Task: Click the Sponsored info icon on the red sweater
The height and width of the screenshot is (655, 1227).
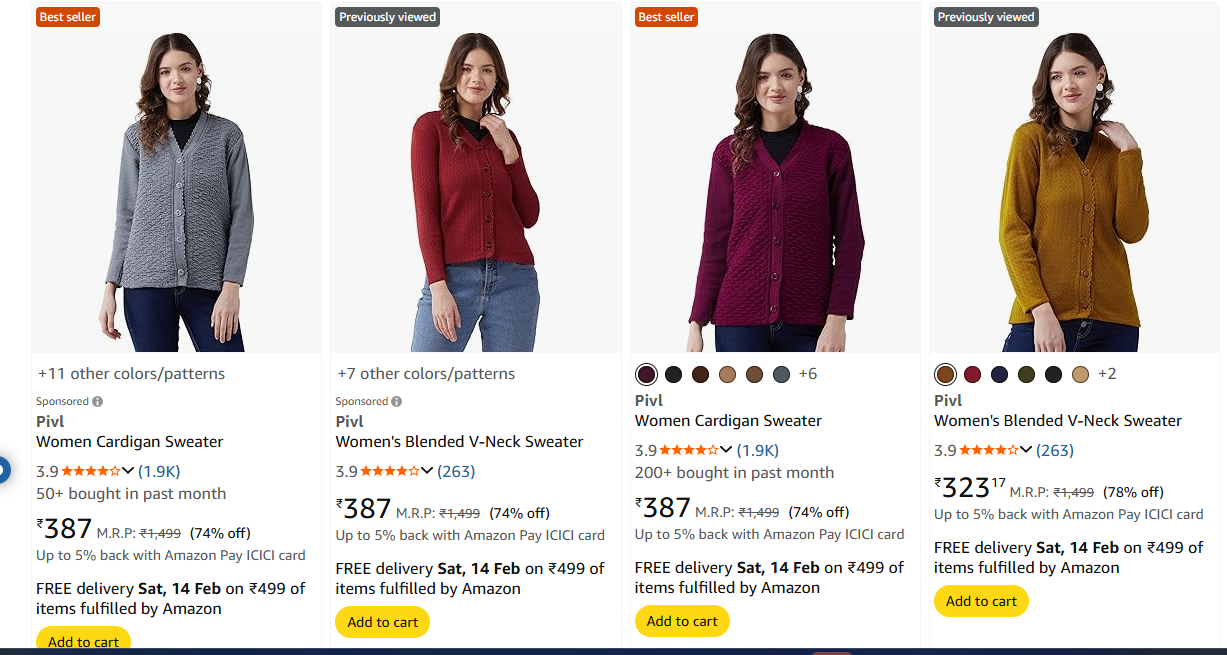Action: click(x=397, y=402)
